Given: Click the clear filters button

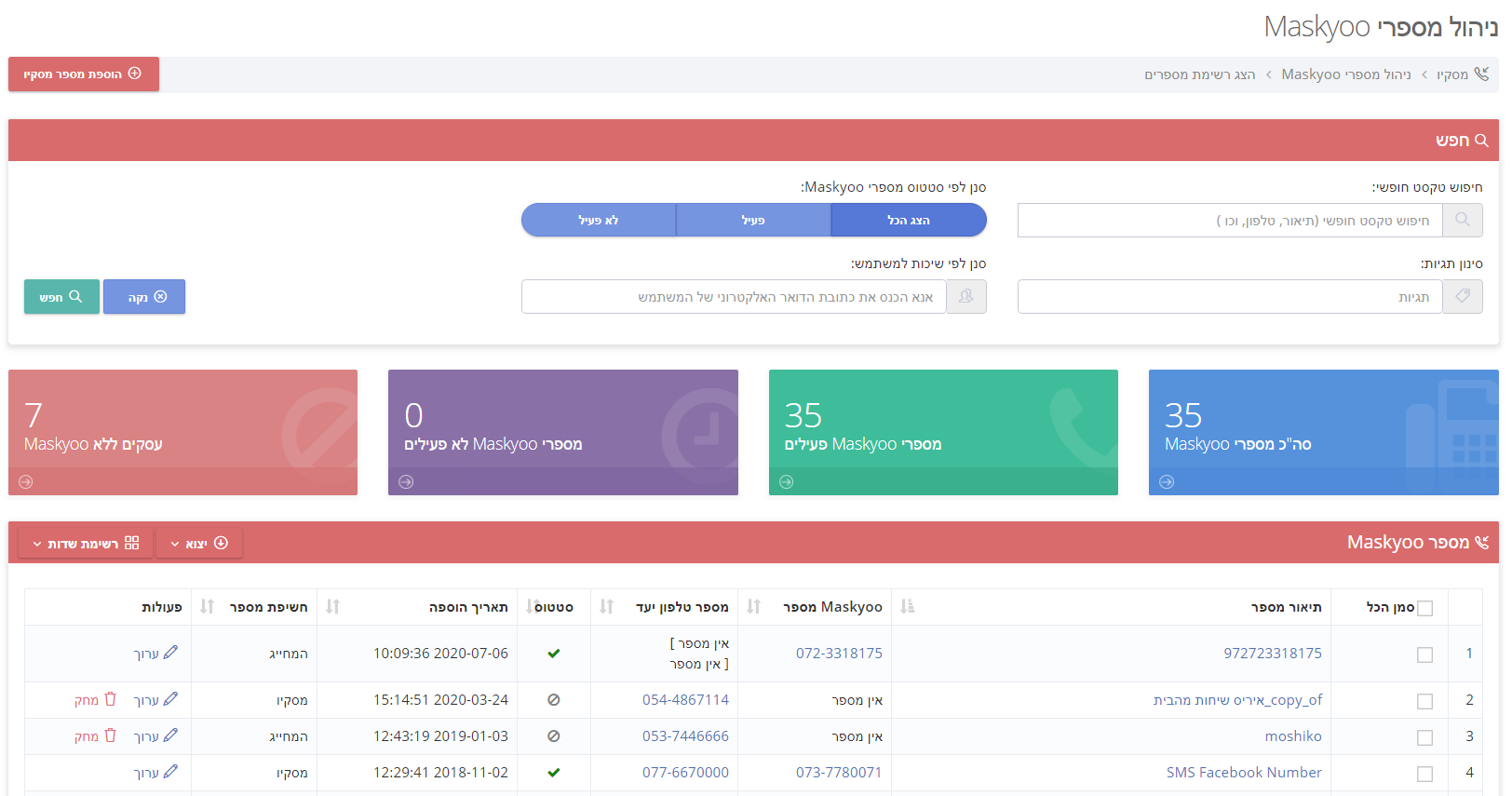Looking at the screenshot, I should (x=144, y=297).
